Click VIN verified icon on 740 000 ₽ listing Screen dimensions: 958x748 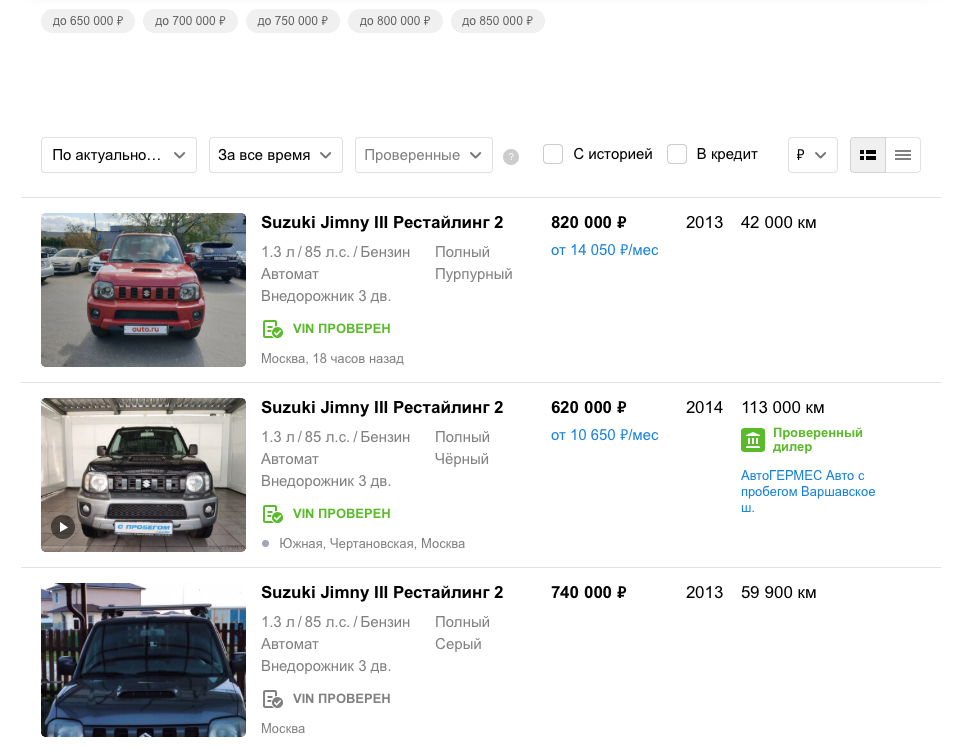coord(272,699)
